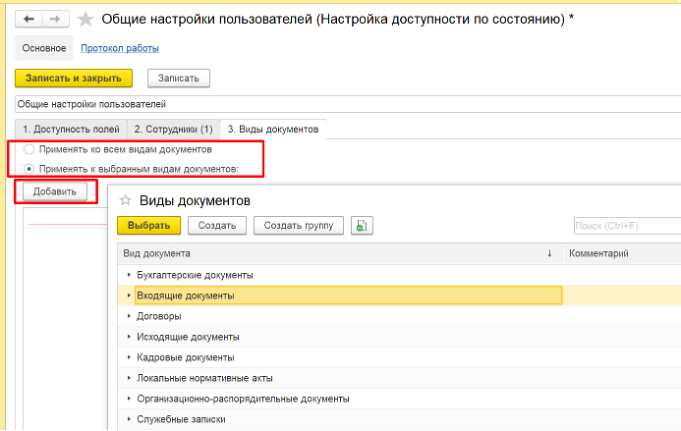Image resolution: width=681 pixels, height=431 pixels.
Task: Expand Организационно-распорядительные документы group
Action: (129, 398)
